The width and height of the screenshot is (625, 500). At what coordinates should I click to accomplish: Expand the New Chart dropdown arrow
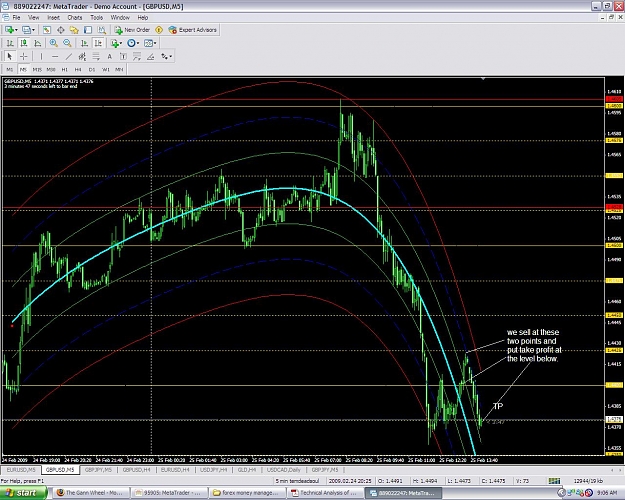click(16, 30)
